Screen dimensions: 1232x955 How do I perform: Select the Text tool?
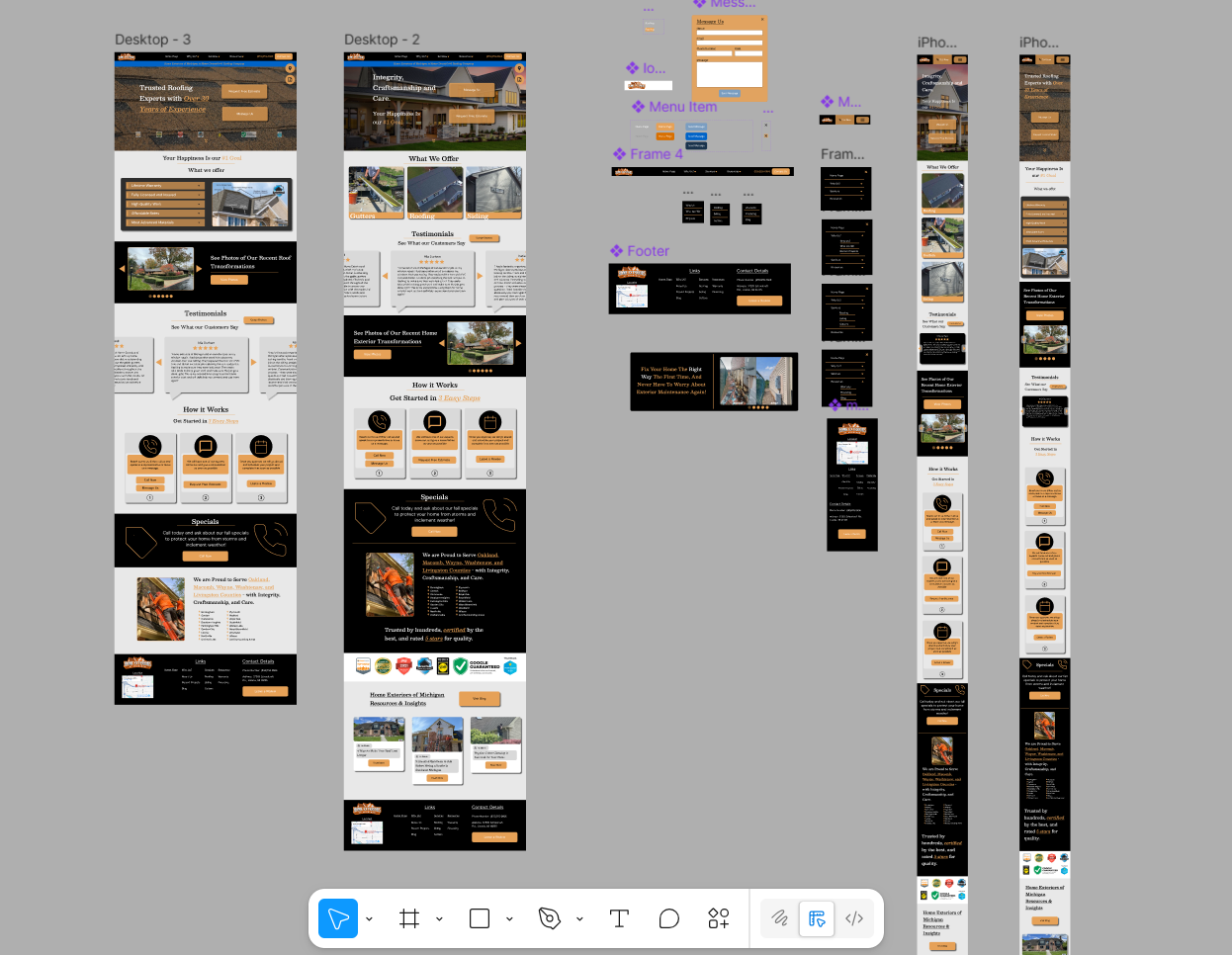tap(619, 918)
